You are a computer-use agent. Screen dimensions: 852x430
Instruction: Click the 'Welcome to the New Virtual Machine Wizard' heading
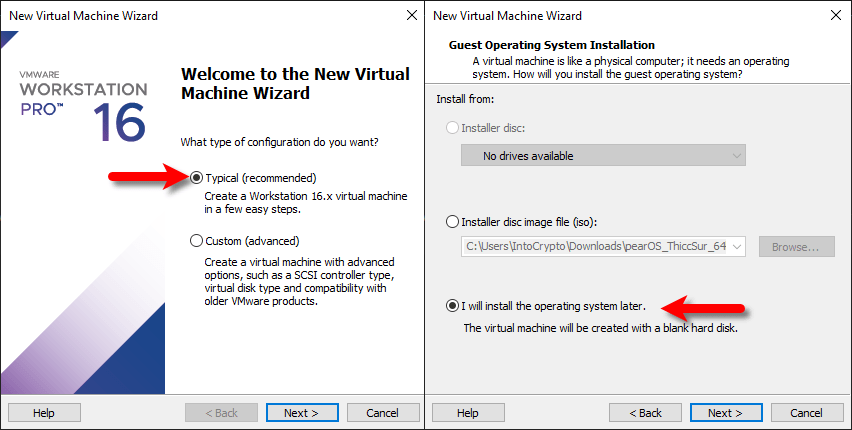[295, 83]
